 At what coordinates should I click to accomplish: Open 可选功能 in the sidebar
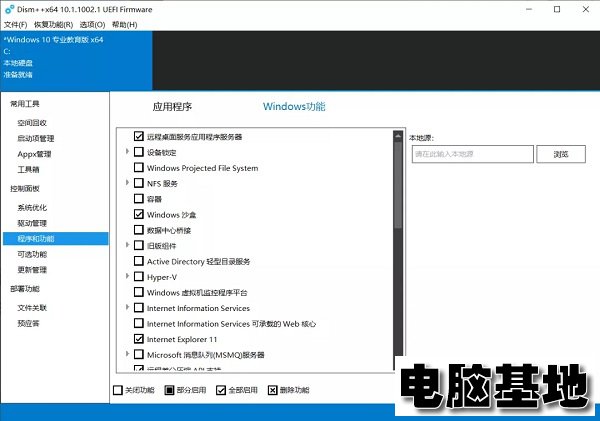(x=32, y=254)
